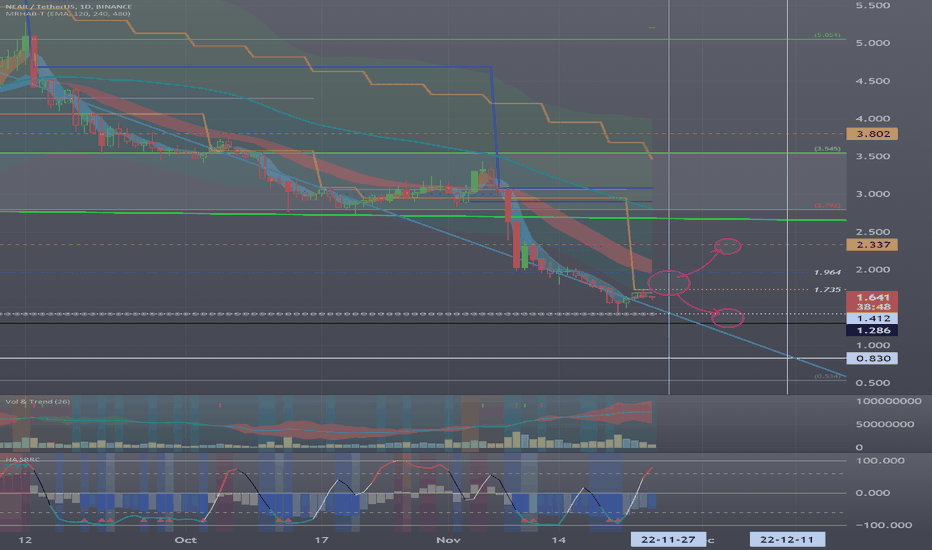Click the 22-12-11 date label

tap(787, 539)
